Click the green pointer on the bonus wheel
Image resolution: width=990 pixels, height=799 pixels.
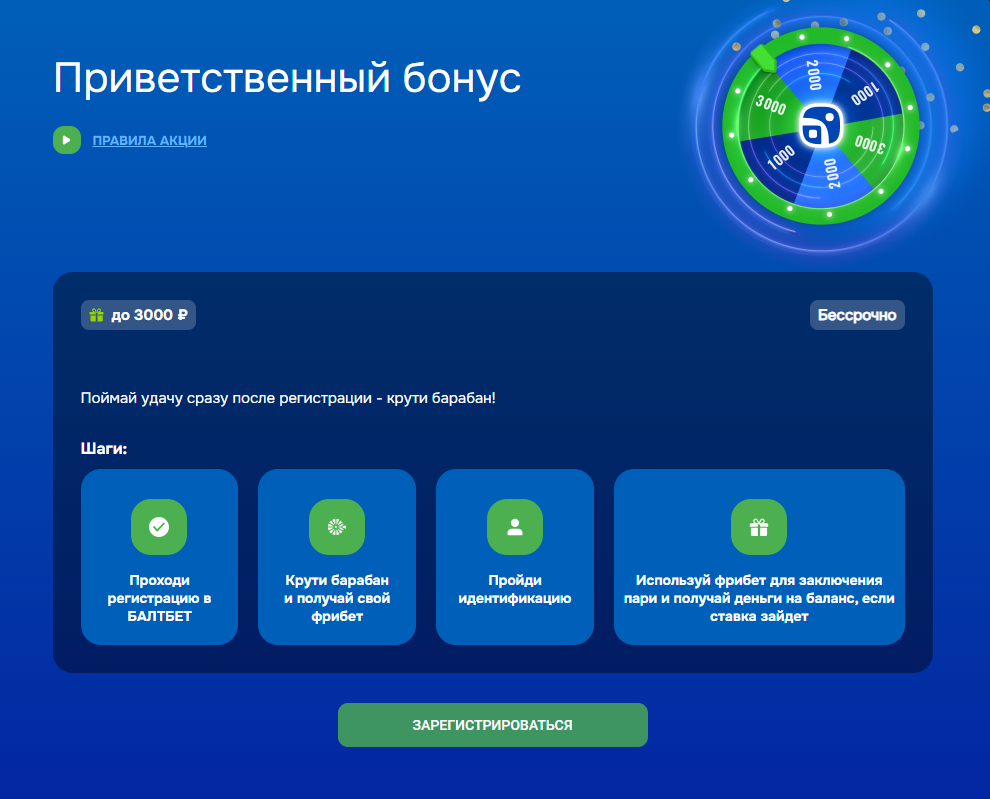[763, 58]
